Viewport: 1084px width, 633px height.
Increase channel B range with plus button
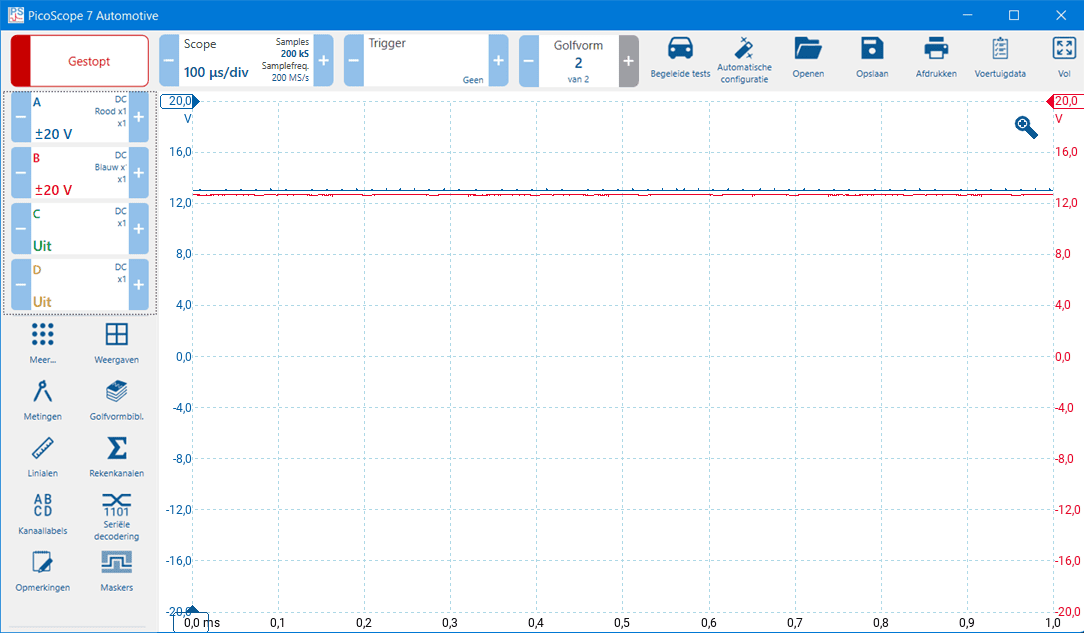139,174
